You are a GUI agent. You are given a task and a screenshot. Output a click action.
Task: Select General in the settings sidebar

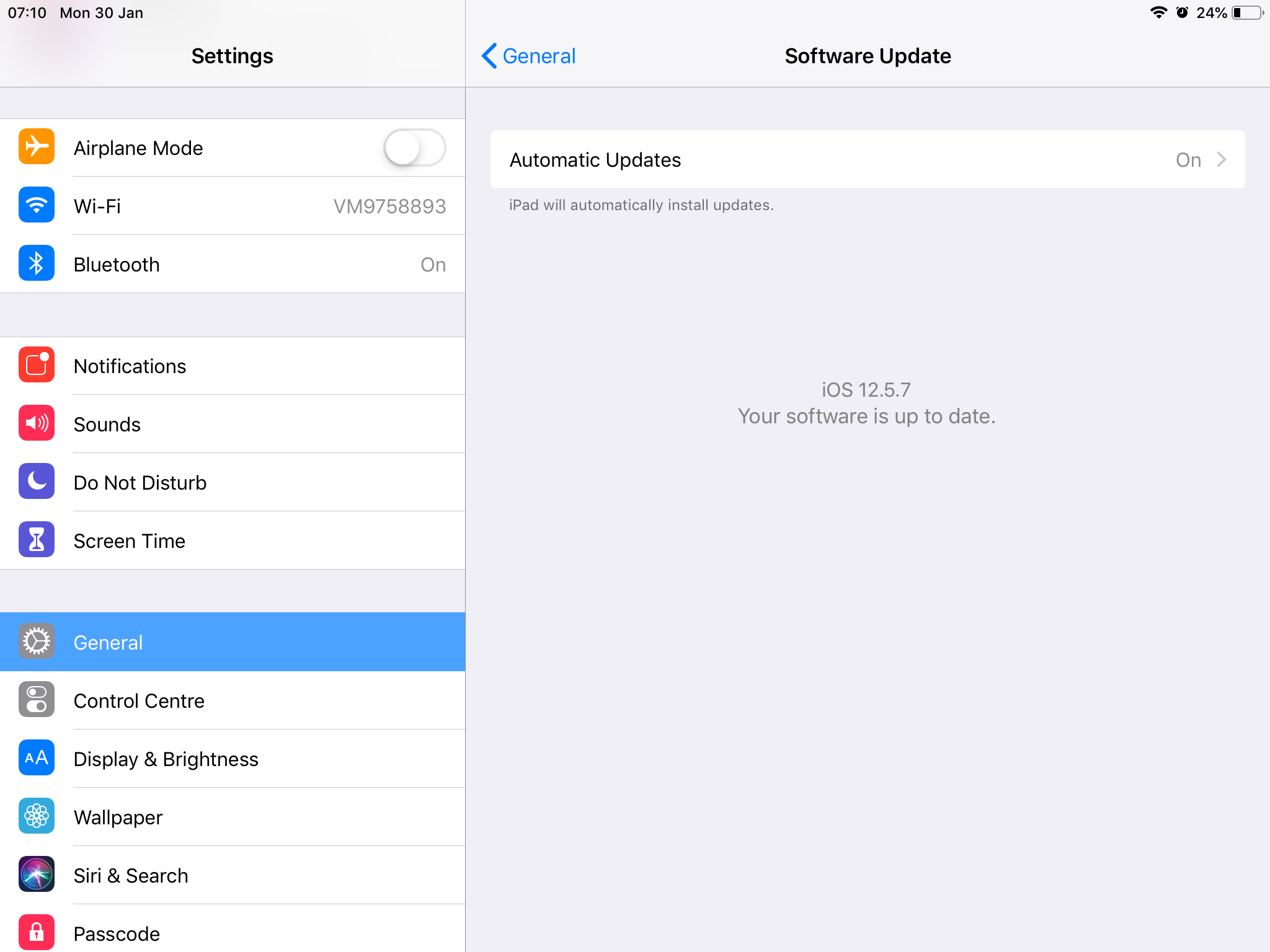click(233, 642)
